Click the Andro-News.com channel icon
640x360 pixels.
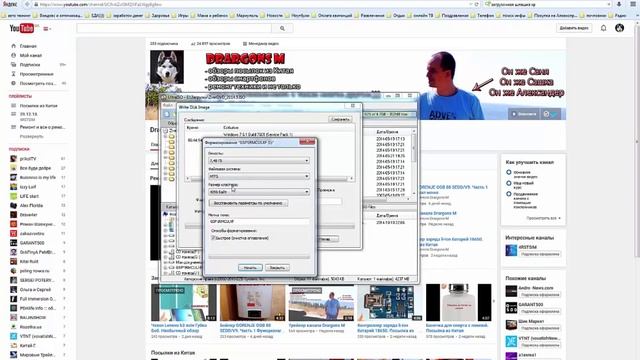pos(511,291)
